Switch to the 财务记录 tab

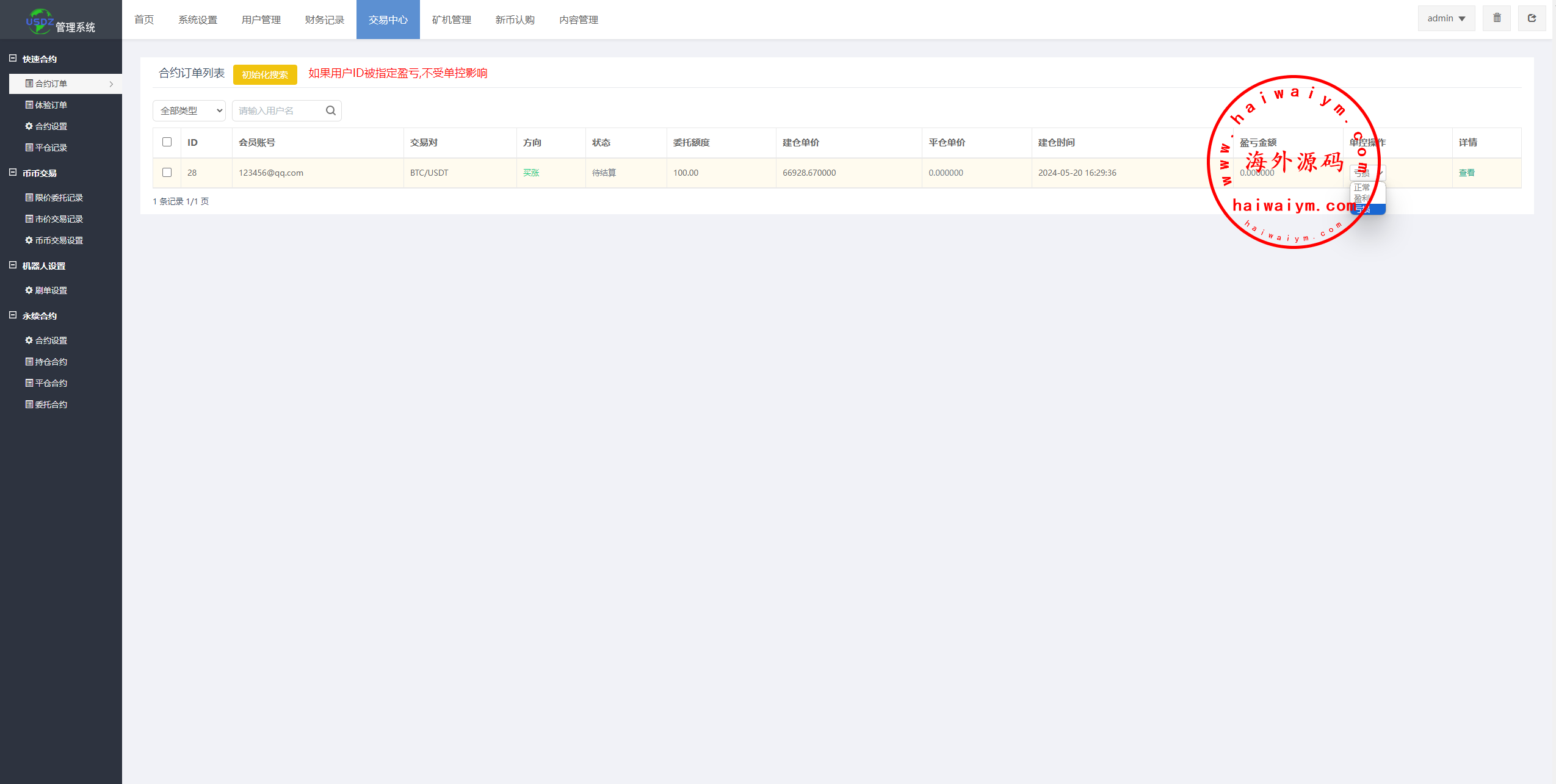(324, 20)
